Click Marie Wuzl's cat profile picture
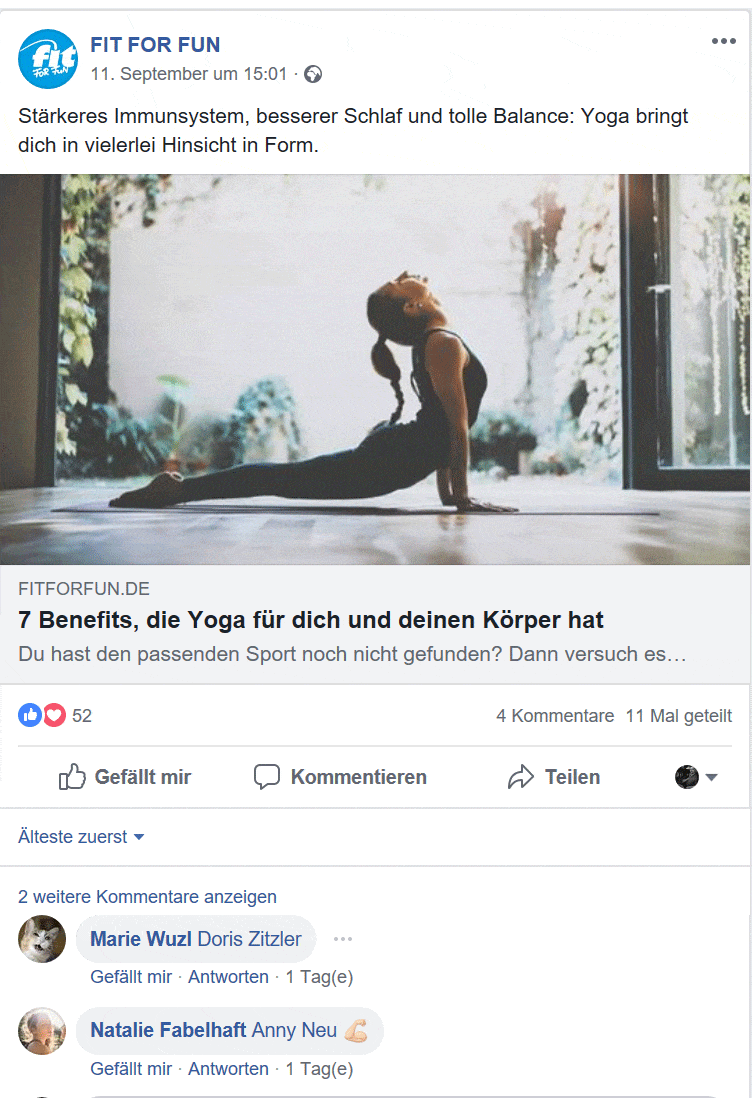 42,939
